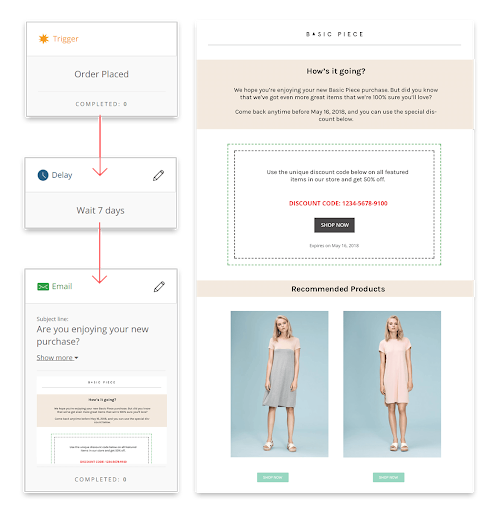
Task: Open email preview thumbnail in Email card
Action: pyautogui.click(x=102, y=420)
